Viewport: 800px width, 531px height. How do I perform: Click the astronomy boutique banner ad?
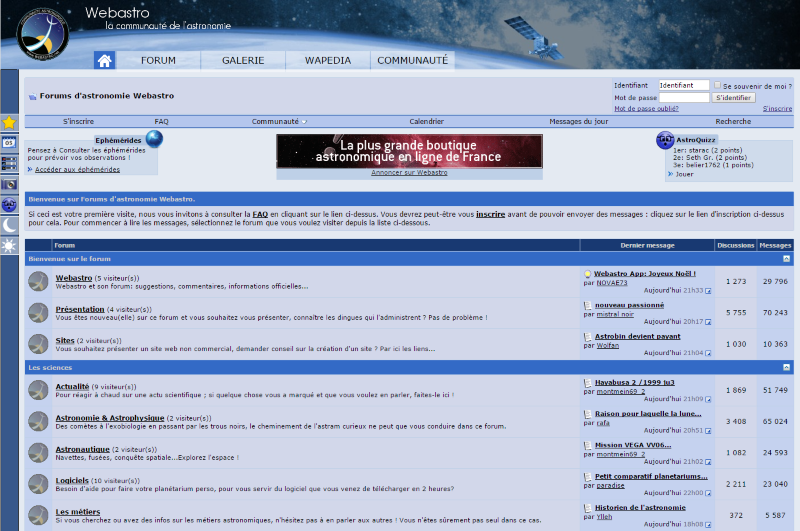pyautogui.click(x=409, y=151)
